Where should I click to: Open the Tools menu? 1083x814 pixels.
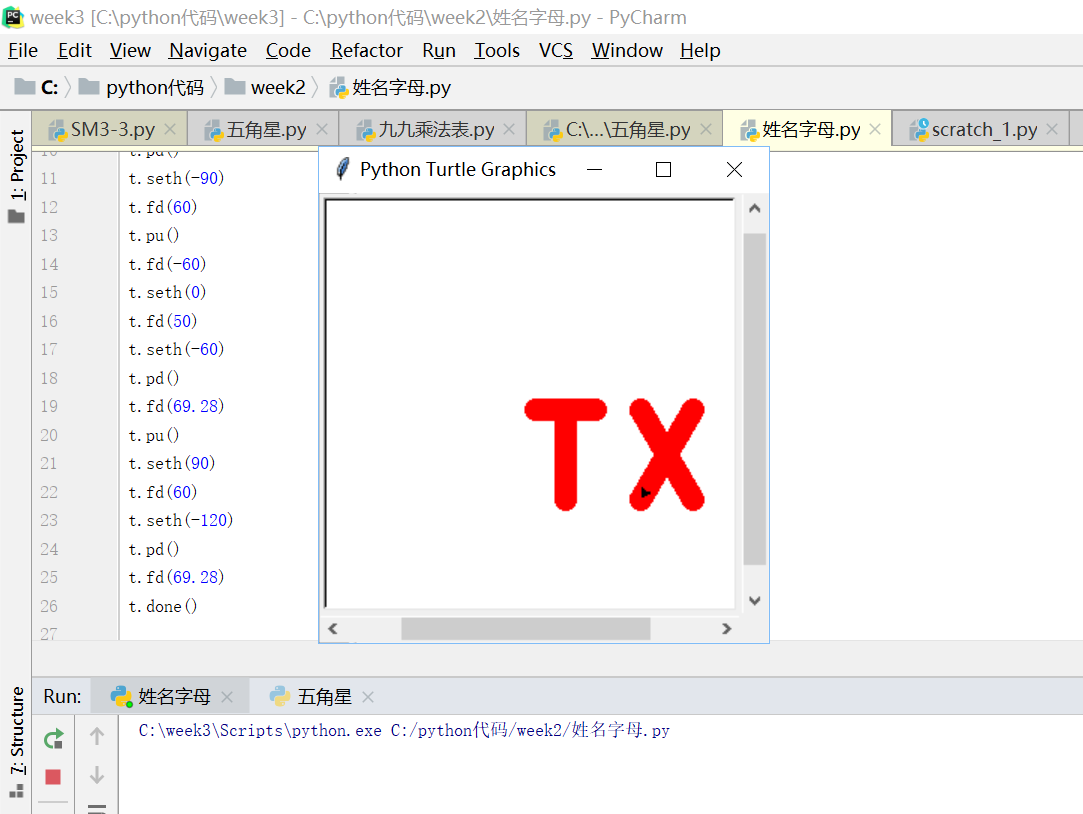click(x=497, y=50)
